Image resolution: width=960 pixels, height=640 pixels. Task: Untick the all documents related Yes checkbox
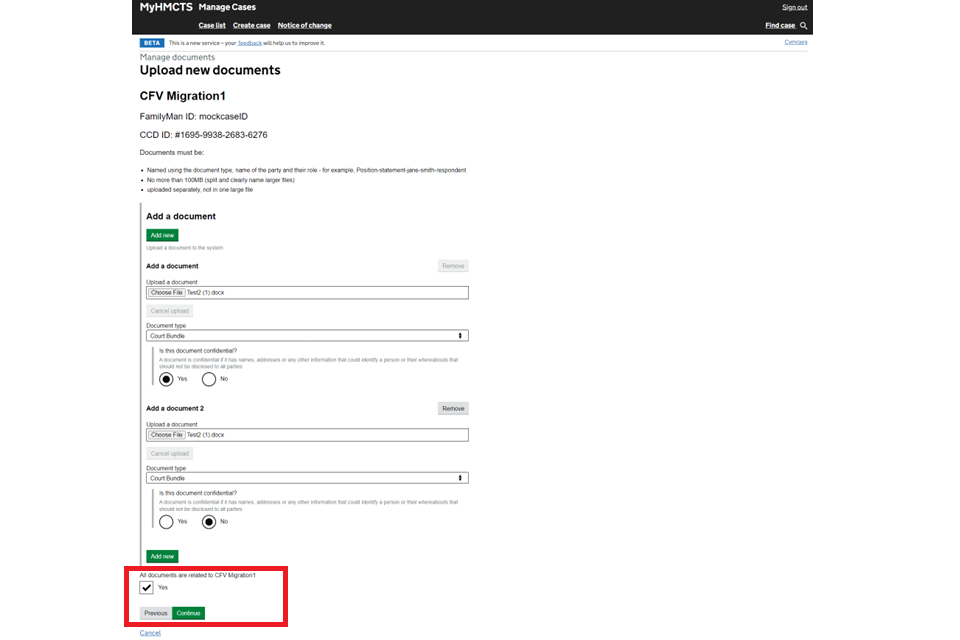[x=146, y=588]
